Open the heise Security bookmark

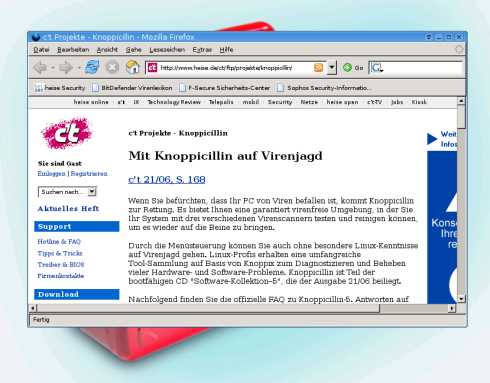[x=60, y=88]
